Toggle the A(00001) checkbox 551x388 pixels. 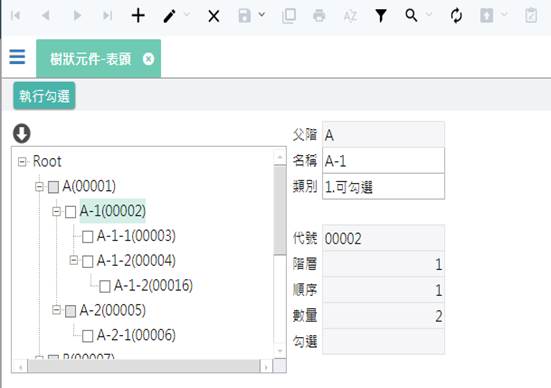pos(53,187)
